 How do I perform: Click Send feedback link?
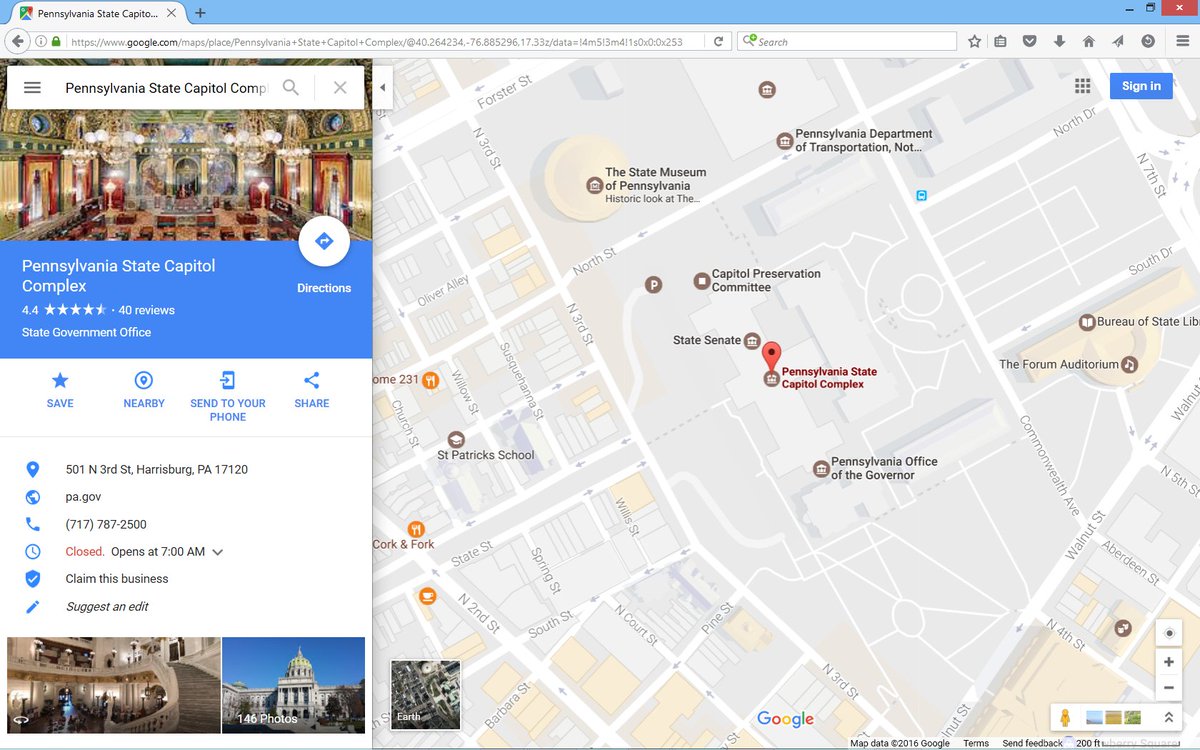tap(1033, 743)
